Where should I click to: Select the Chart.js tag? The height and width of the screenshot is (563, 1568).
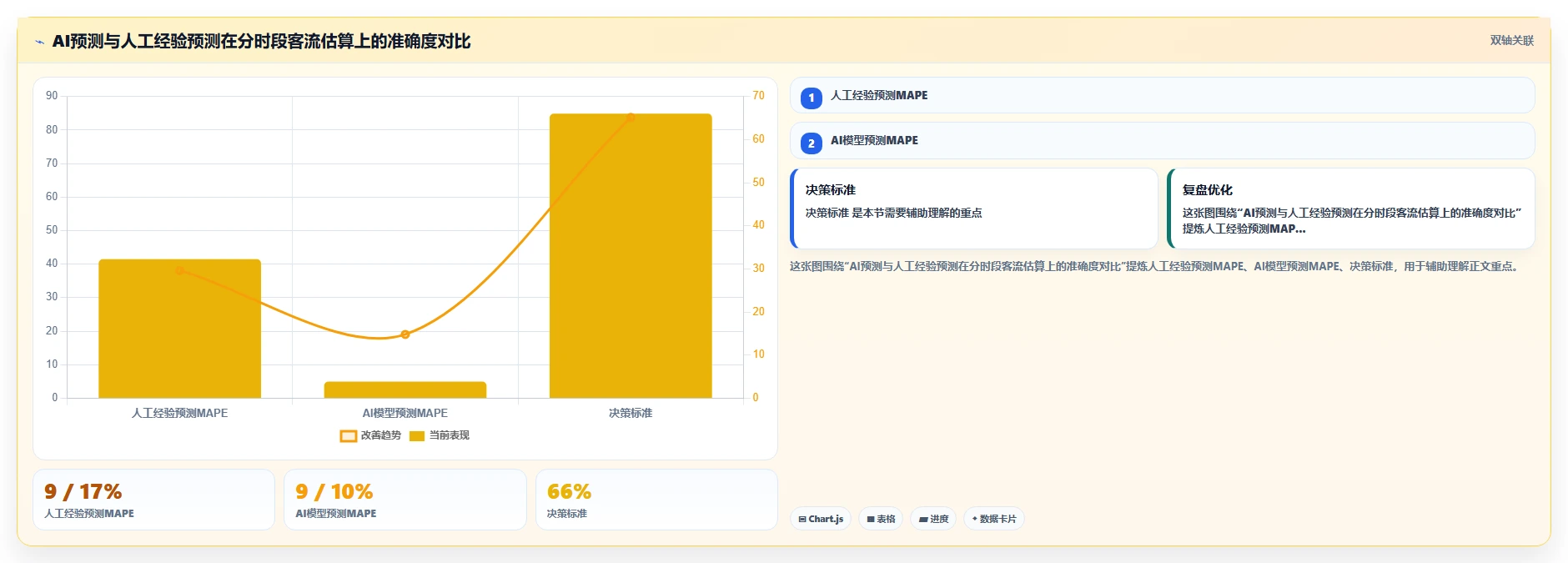pos(821,519)
